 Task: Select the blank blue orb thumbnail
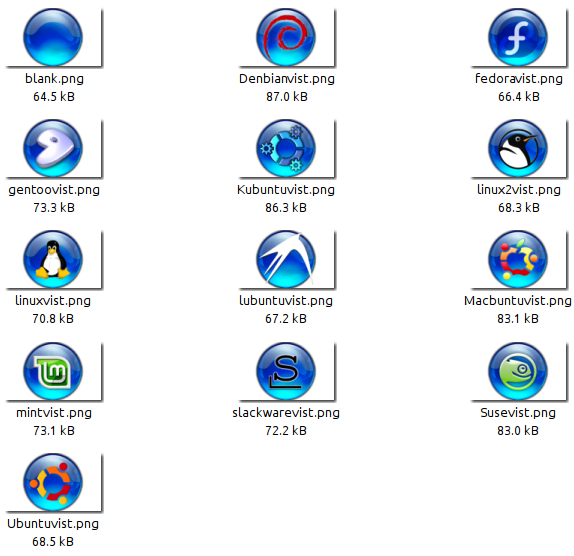(x=53, y=37)
